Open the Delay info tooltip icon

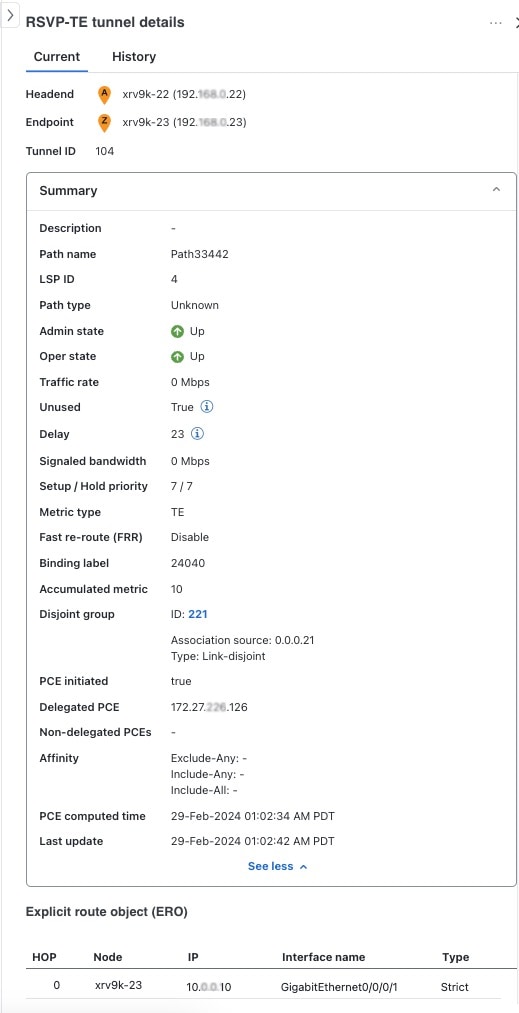click(197, 433)
